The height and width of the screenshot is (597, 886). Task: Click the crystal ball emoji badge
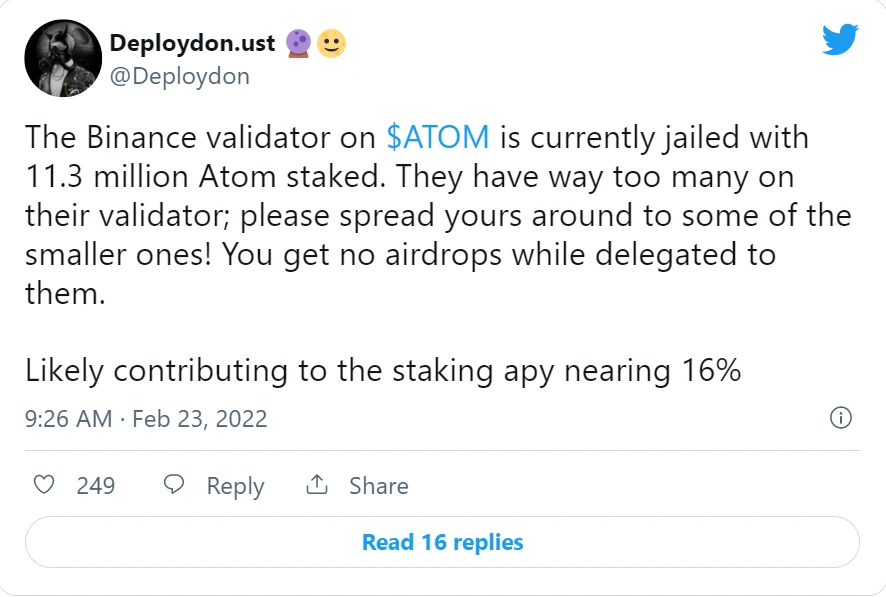click(298, 43)
